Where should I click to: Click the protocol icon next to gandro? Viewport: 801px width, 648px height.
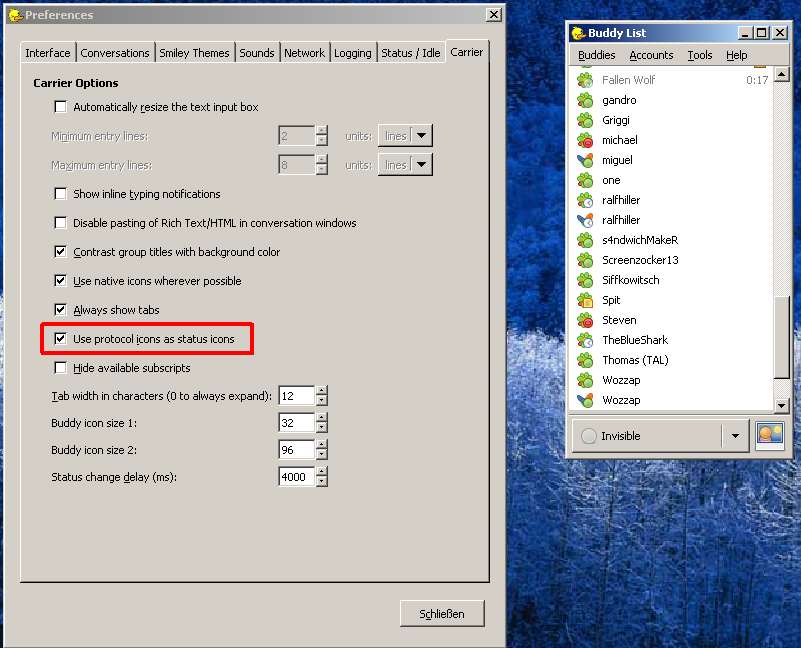585,100
